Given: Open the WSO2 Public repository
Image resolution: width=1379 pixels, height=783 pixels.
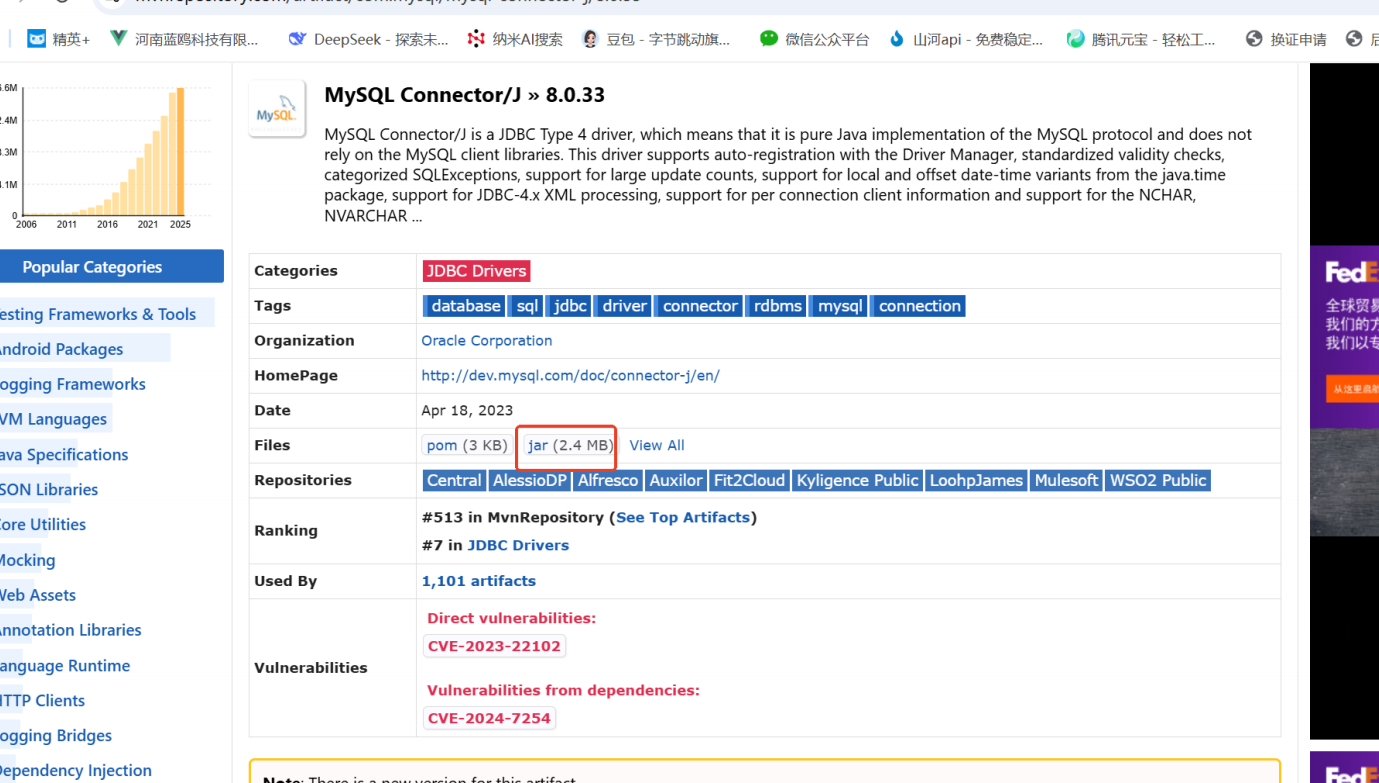Looking at the screenshot, I should tap(1158, 481).
